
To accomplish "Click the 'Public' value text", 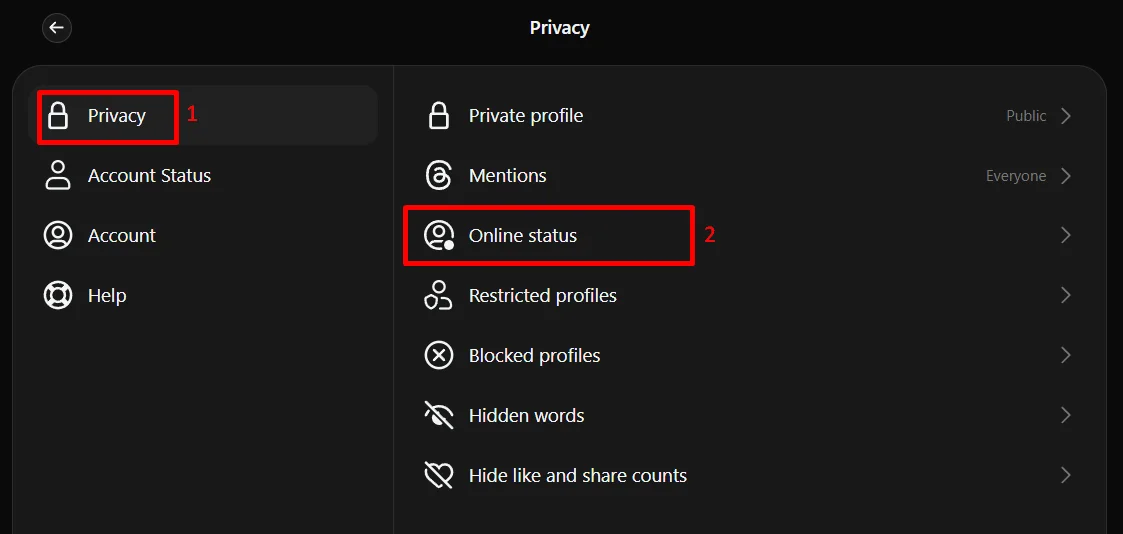I will (1026, 116).
